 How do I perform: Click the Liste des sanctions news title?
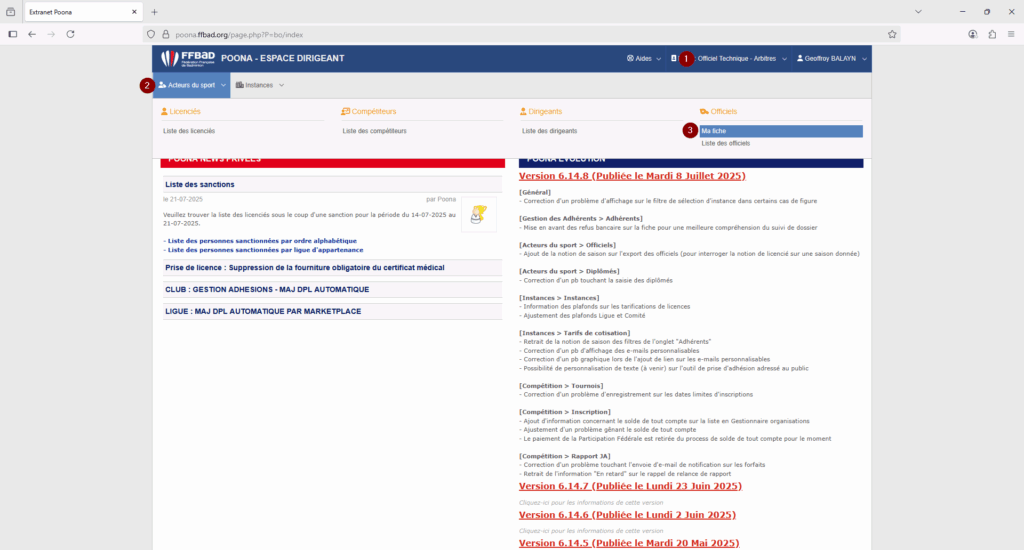200,185
